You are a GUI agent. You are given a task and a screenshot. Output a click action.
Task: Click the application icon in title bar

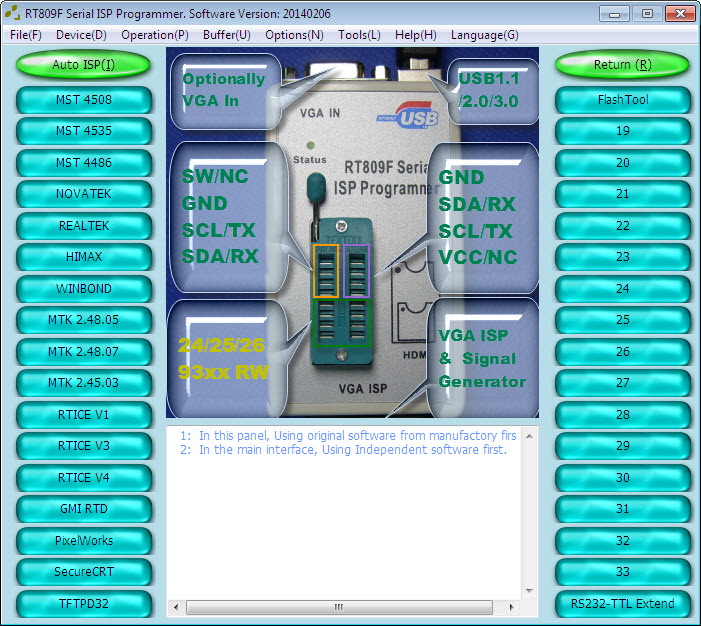tap(13, 13)
